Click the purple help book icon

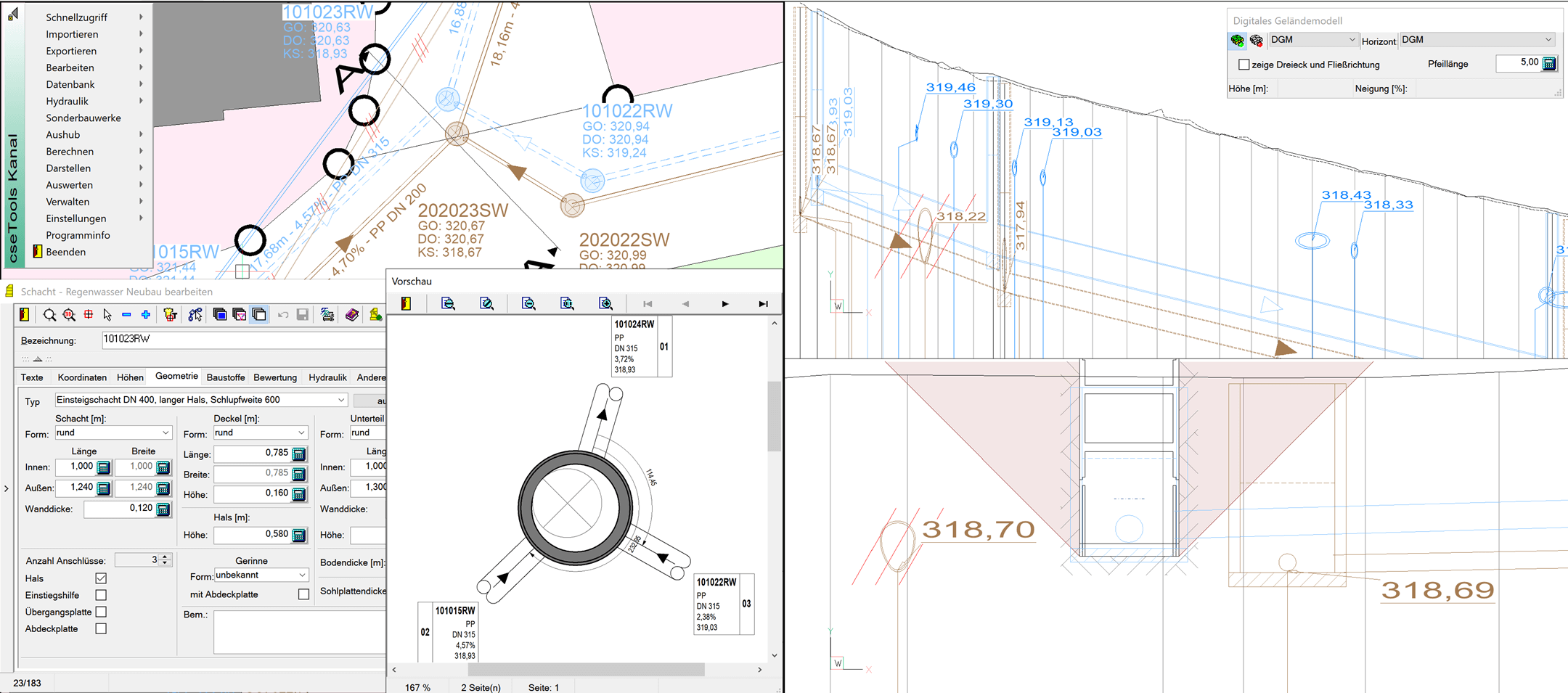tap(352, 315)
